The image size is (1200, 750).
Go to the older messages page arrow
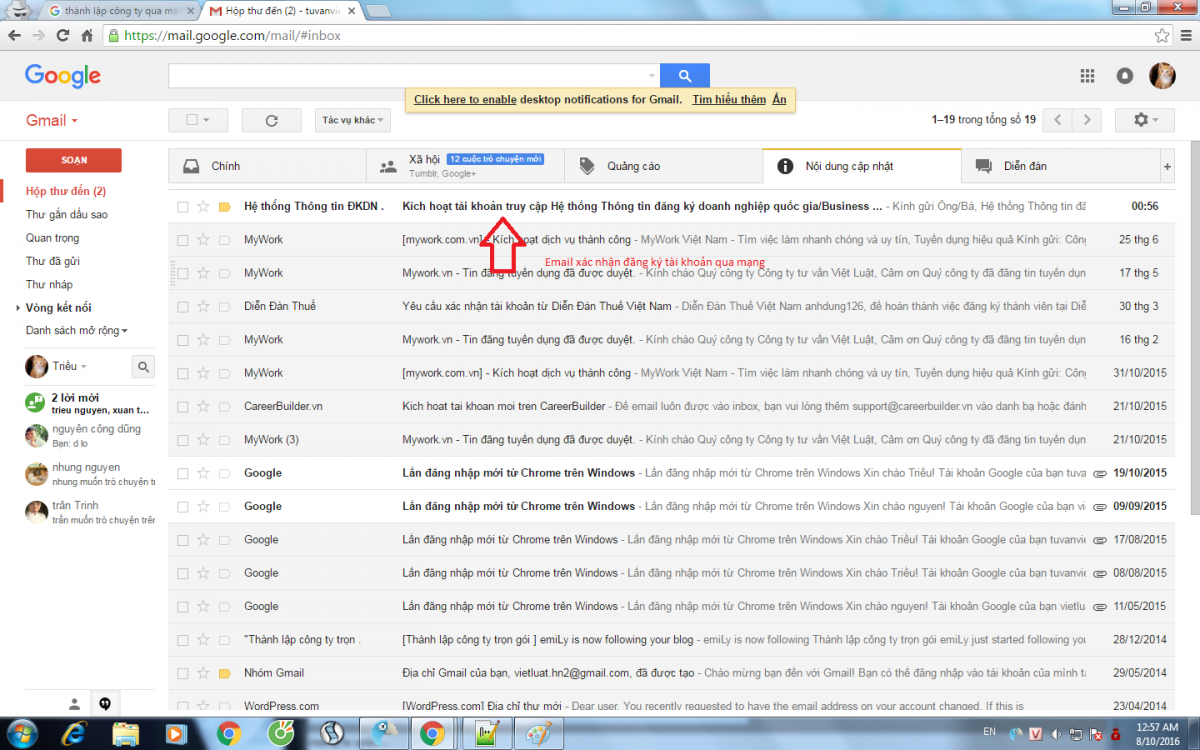point(1087,120)
